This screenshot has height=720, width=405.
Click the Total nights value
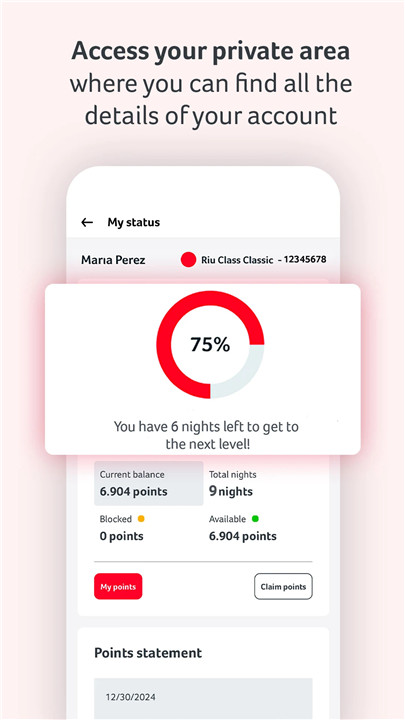coord(231,491)
